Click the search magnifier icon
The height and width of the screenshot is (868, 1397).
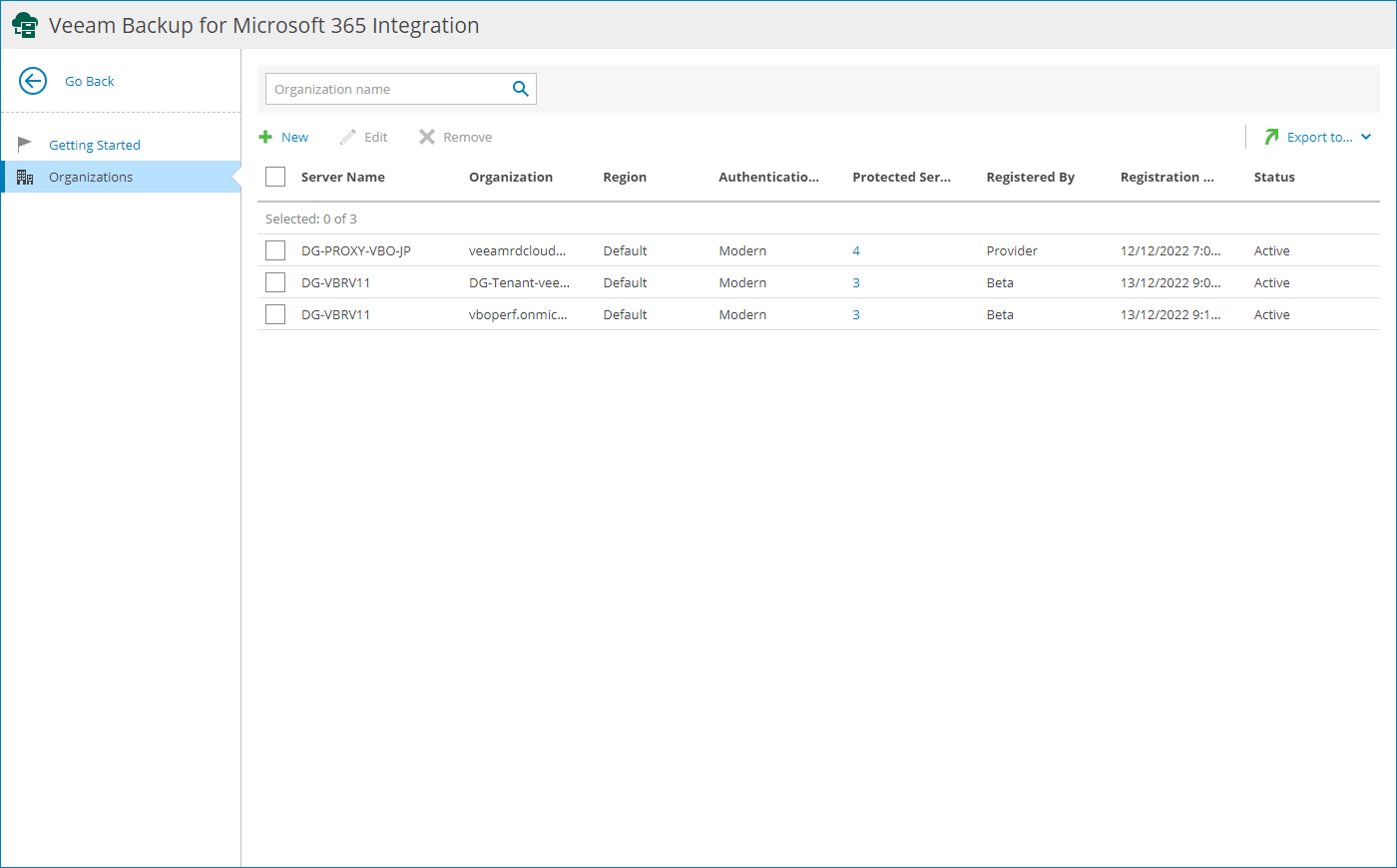520,88
